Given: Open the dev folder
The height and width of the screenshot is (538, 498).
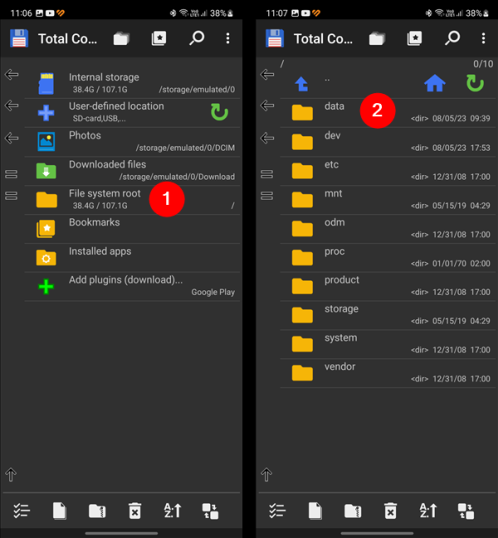Looking at the screenshot, I should pos(388,142).
